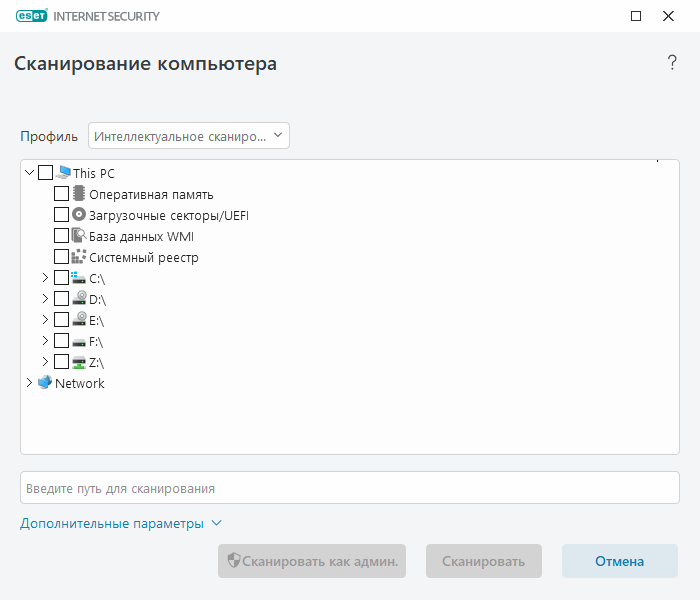The image size is (700, 600).
Task: Click the D:\ optical drive icon
Action: click(x=79, y=298)
